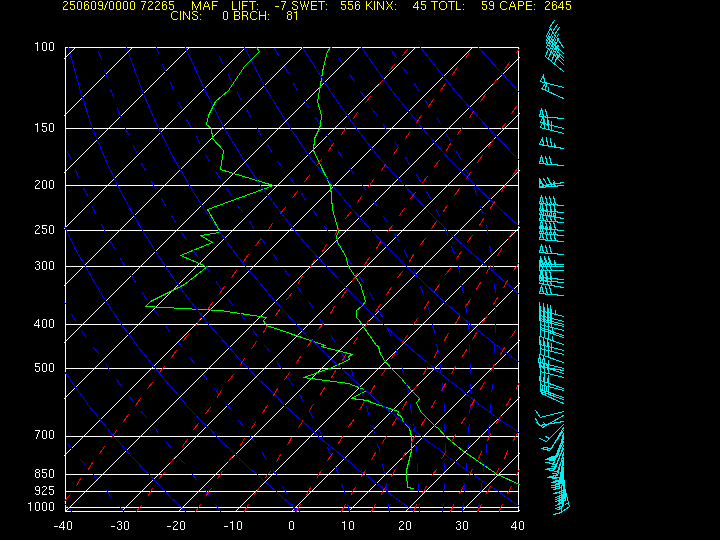Click the lifted index value -7
Screen dimensions: 720x540
[280, 6]
